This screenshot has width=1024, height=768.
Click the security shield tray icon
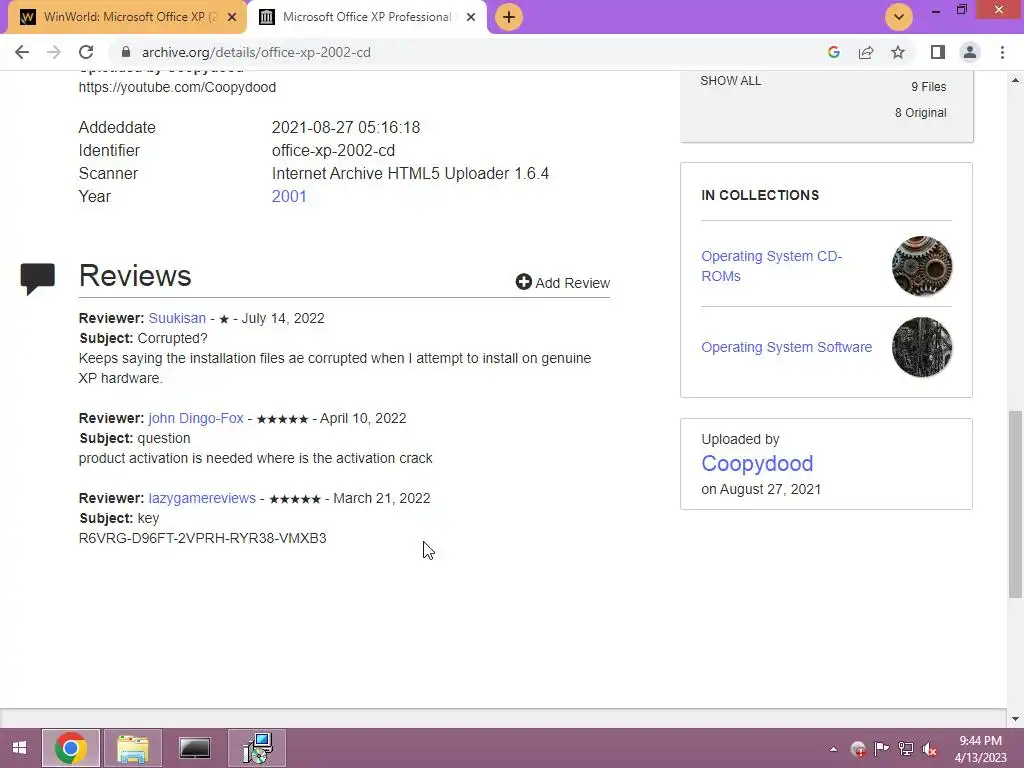click(x=858, y=749)
